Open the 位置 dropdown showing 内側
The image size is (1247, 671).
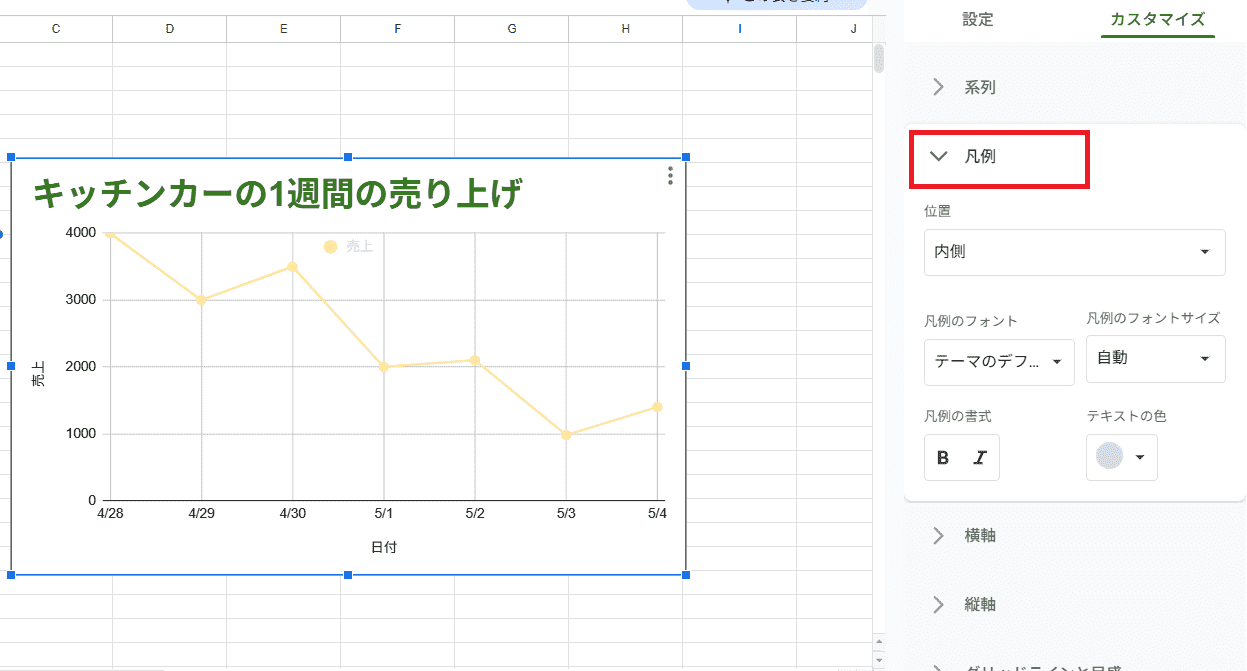(x=1074, y=252)
